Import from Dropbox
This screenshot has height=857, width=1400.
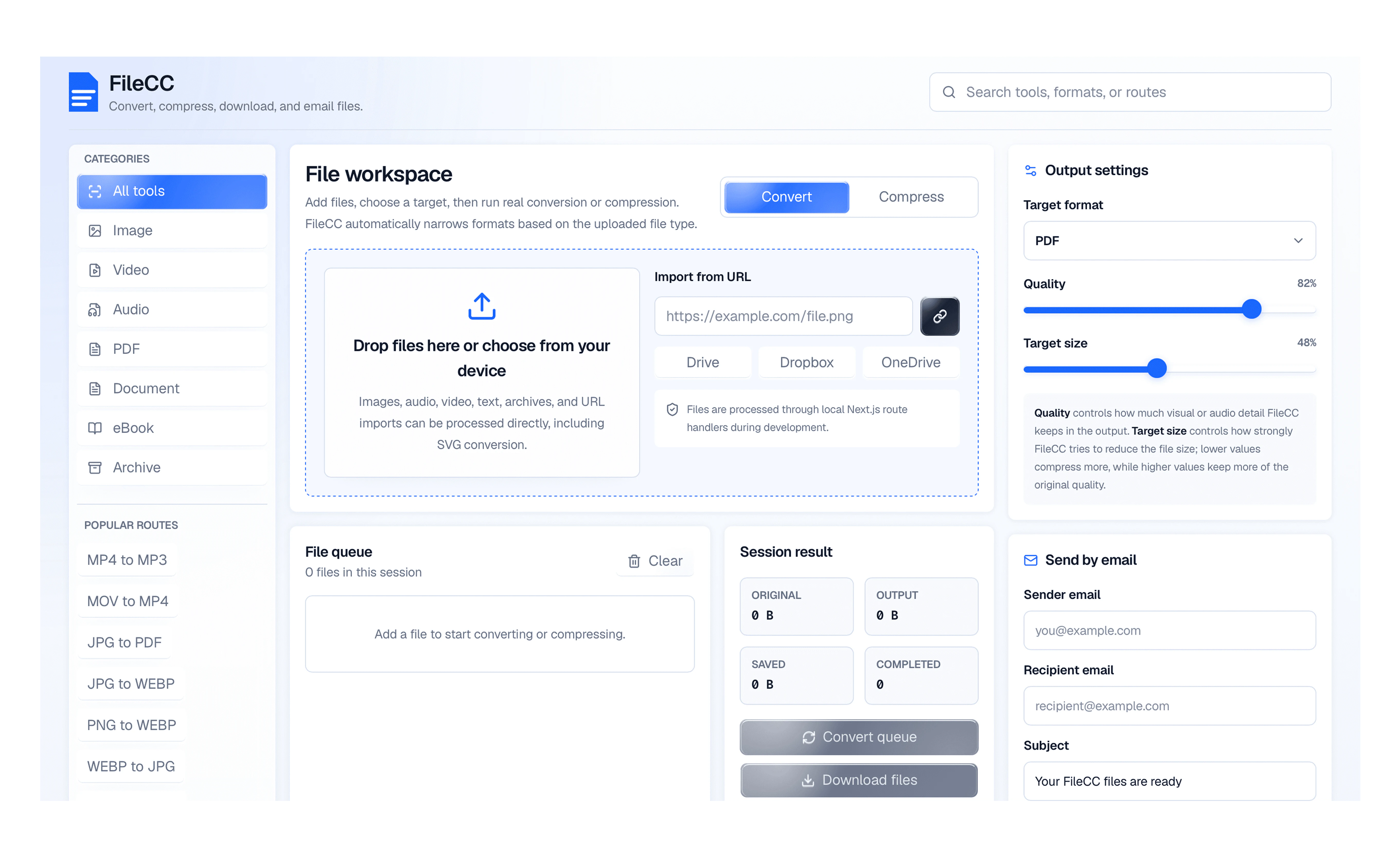click(x=807, y=362)
